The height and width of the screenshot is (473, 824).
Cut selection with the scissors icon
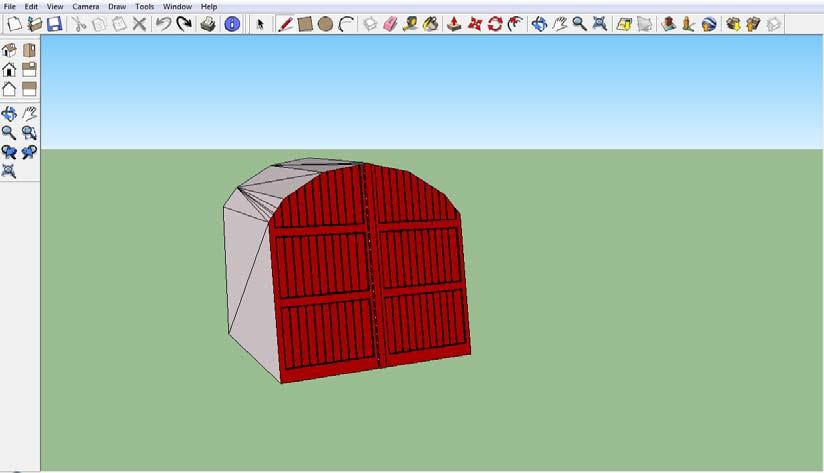[79, 24]
